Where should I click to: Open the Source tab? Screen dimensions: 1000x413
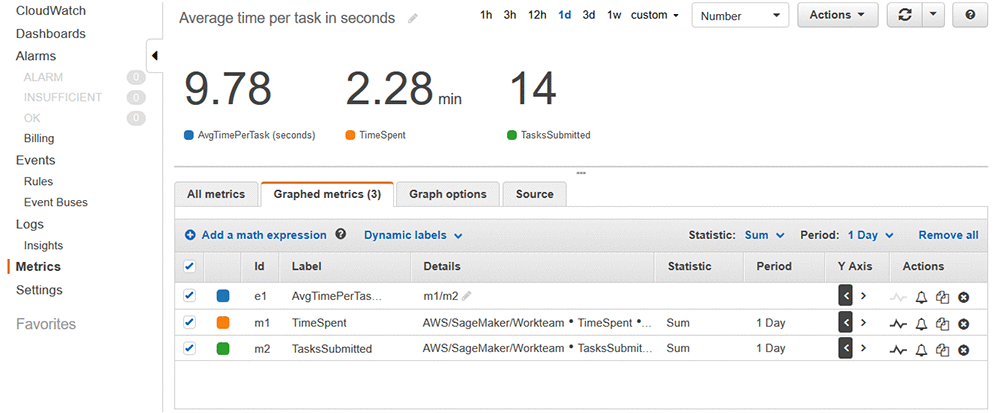(534, 194)
